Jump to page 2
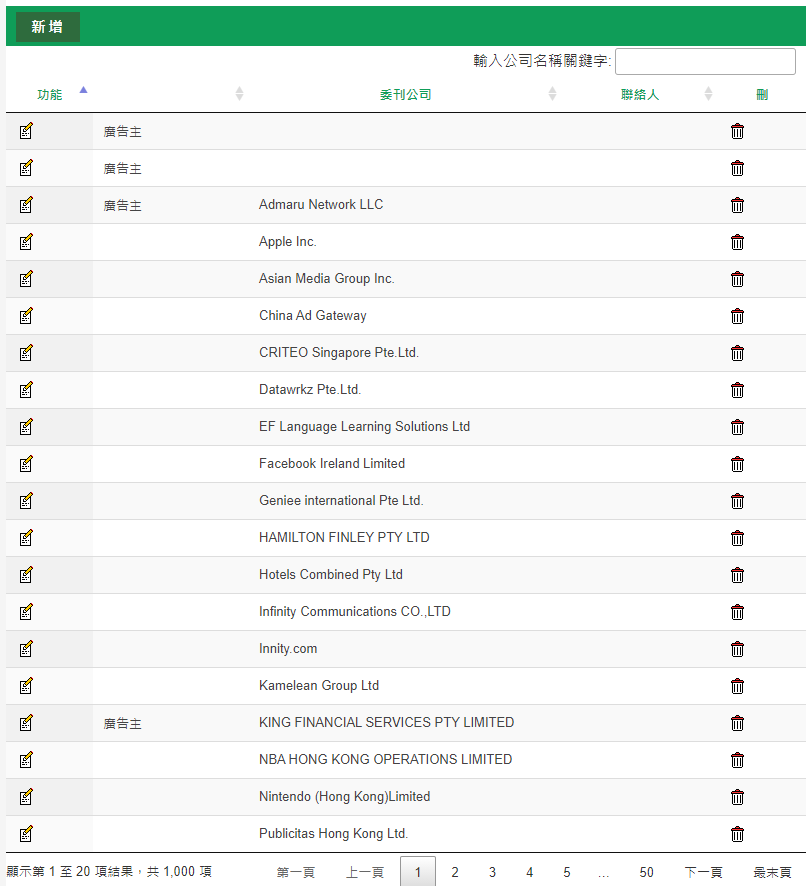The height and width of the screenshot is (886, 811). tap(455, 872)
